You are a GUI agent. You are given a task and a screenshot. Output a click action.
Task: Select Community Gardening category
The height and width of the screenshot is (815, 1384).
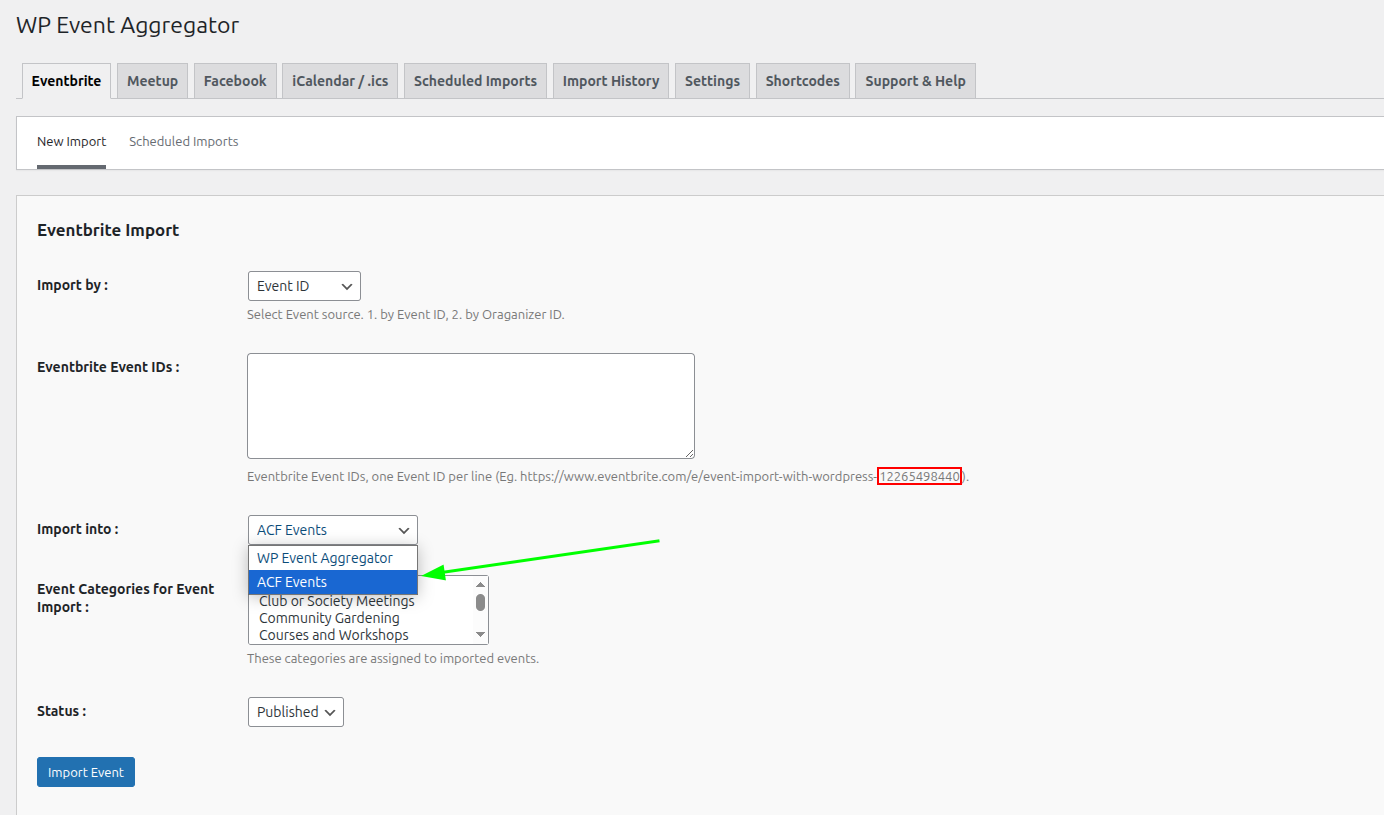(x=329, y=618)
